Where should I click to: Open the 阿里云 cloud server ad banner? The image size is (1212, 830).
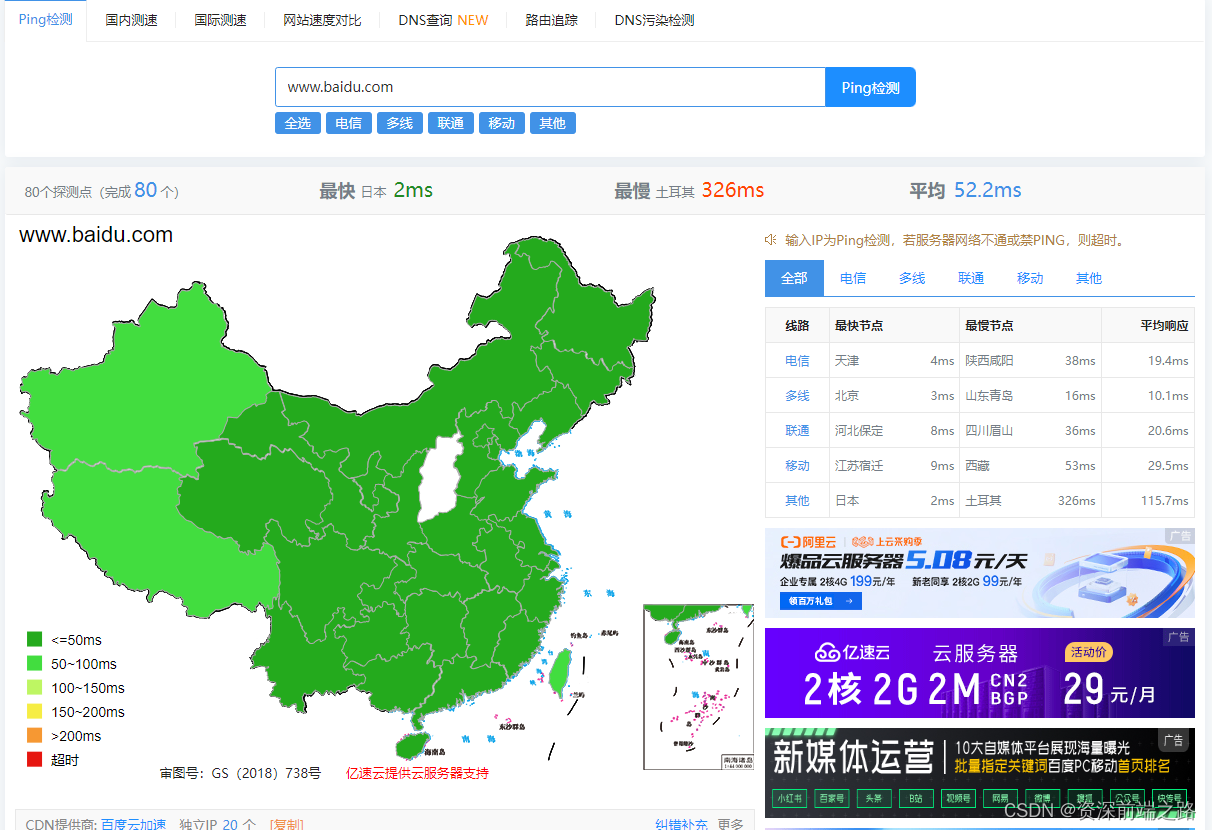980,573
